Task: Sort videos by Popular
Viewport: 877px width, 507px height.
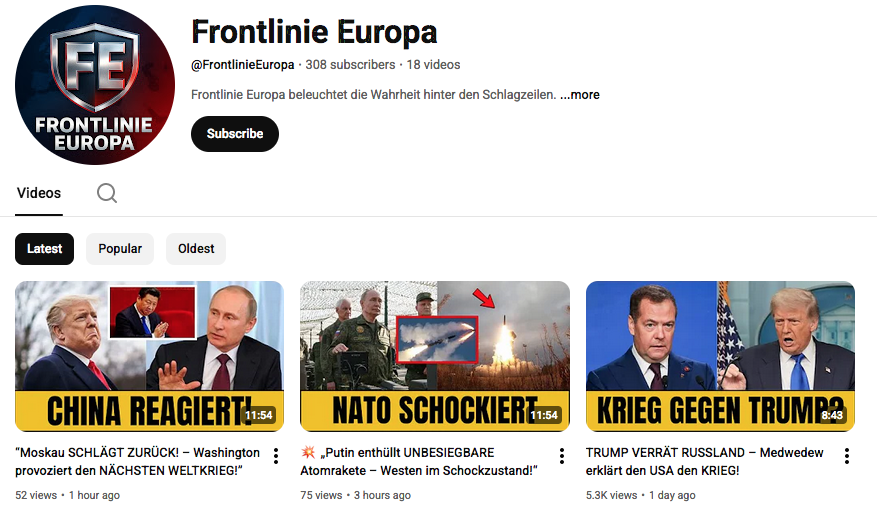Action: pos(120,249)
